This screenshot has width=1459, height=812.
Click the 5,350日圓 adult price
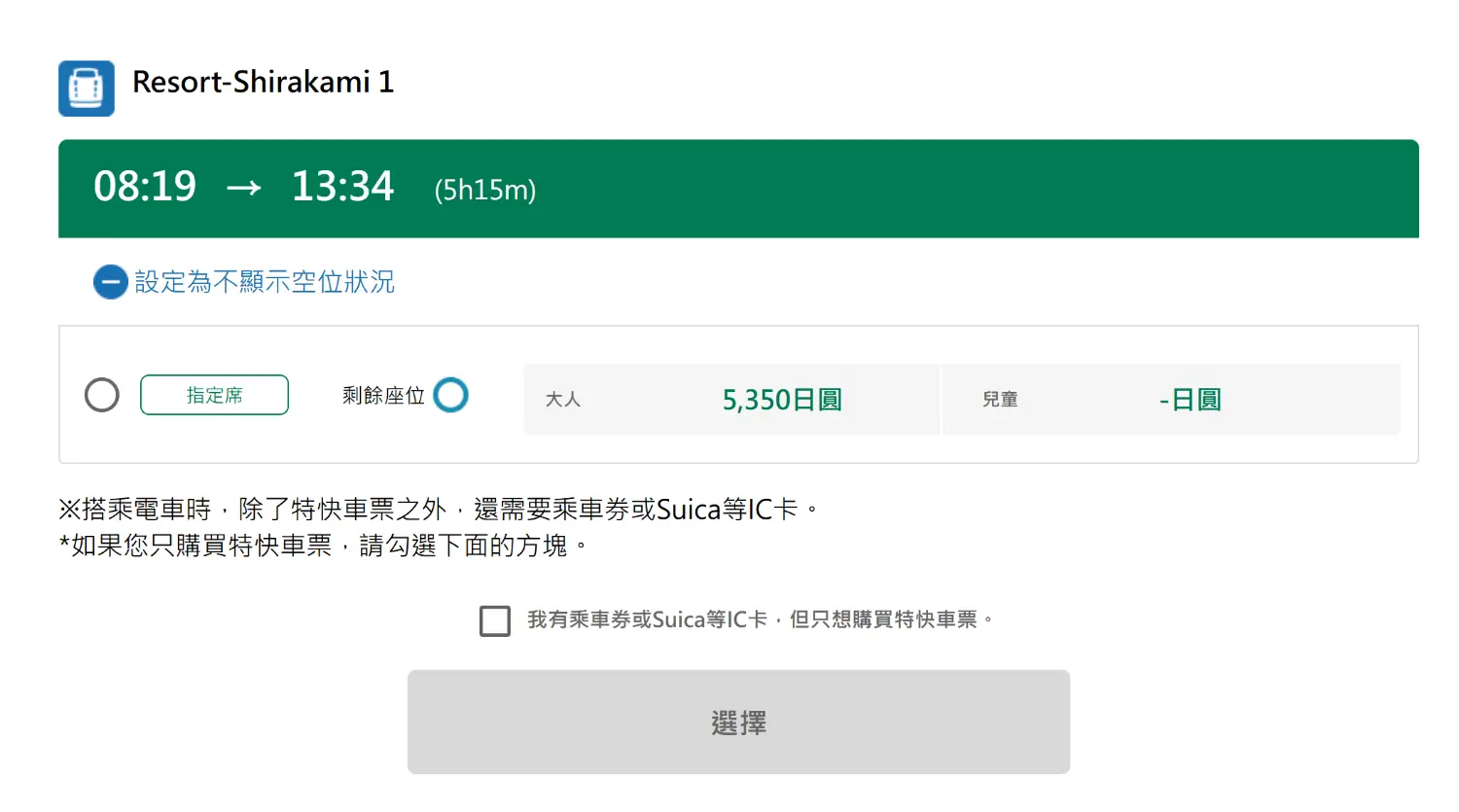(782, 400)
